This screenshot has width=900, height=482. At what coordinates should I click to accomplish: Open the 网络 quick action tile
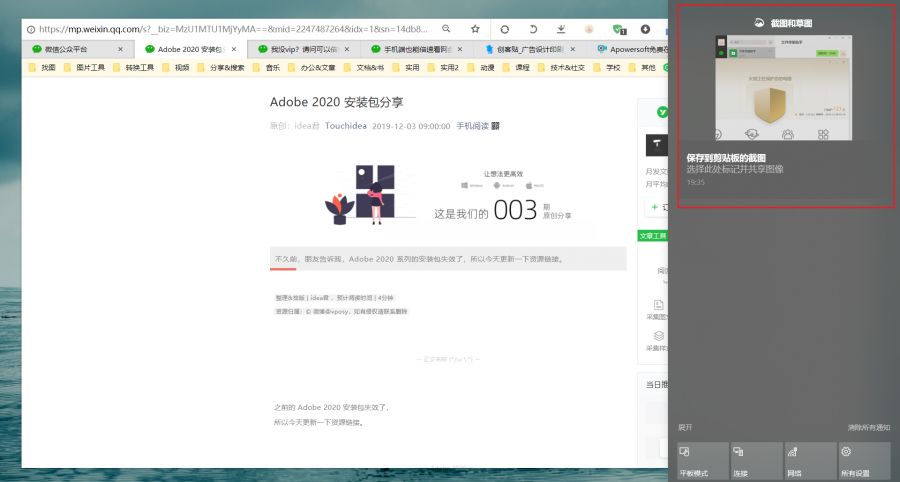810,461
